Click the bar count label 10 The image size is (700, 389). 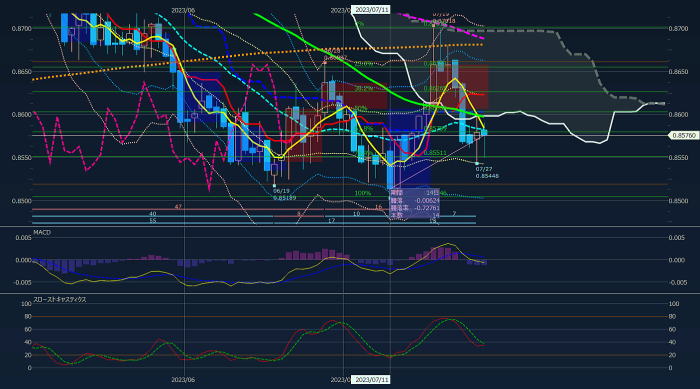tap(356, 214)
